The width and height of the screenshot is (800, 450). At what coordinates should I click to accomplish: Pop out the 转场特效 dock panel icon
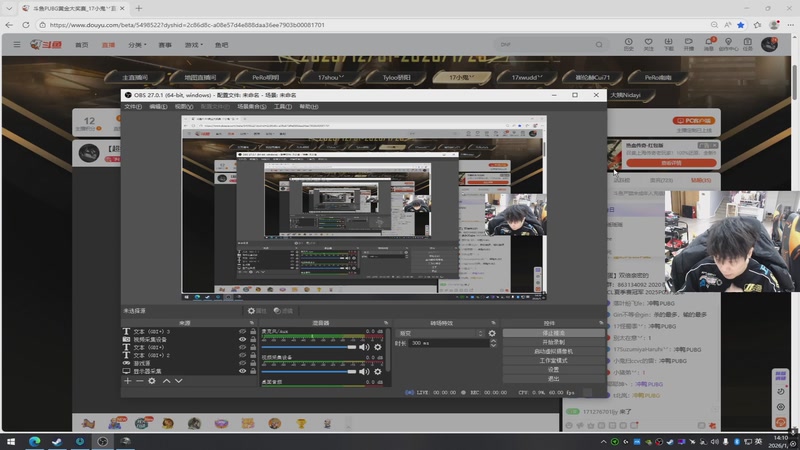point(493,323)
